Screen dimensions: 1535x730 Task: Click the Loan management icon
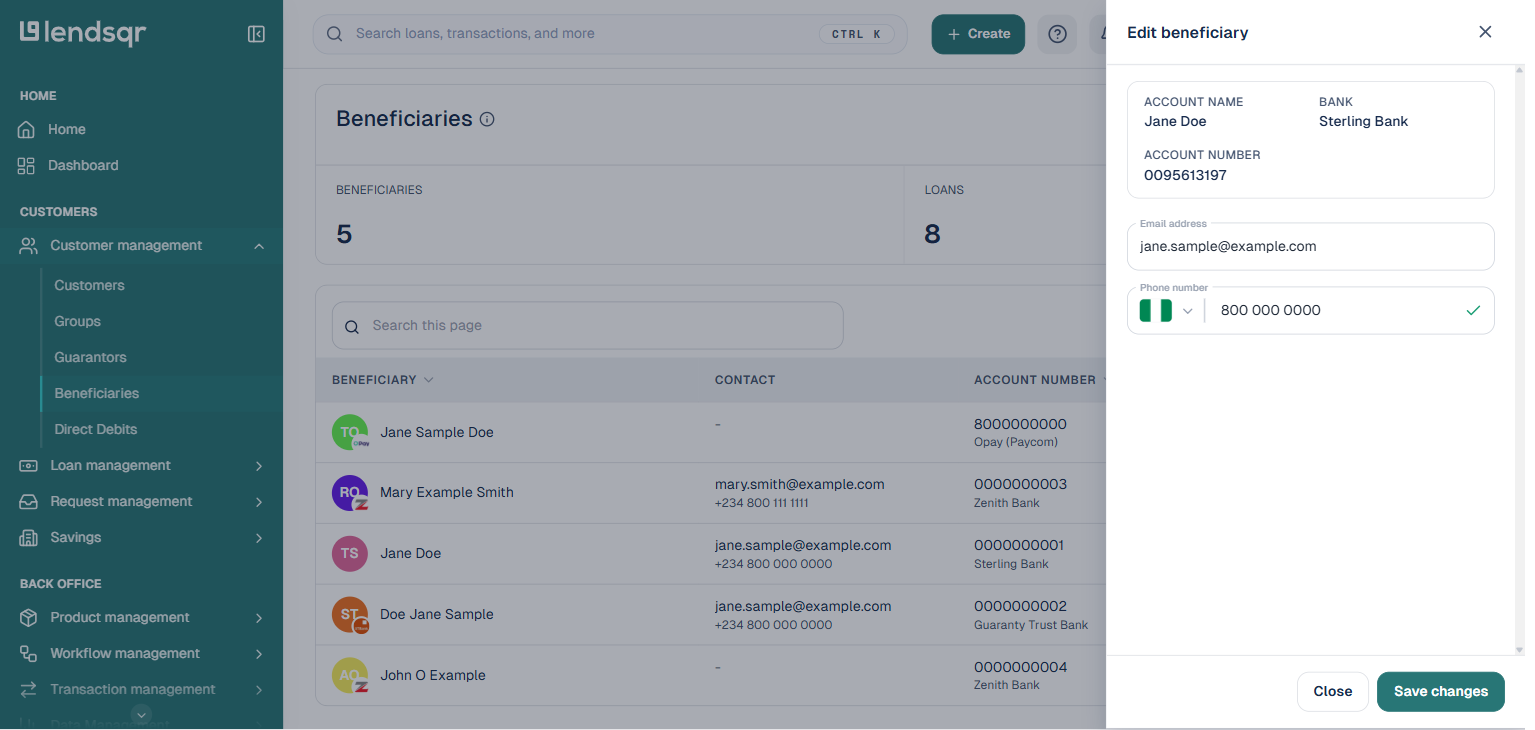[x=29, y=465]
